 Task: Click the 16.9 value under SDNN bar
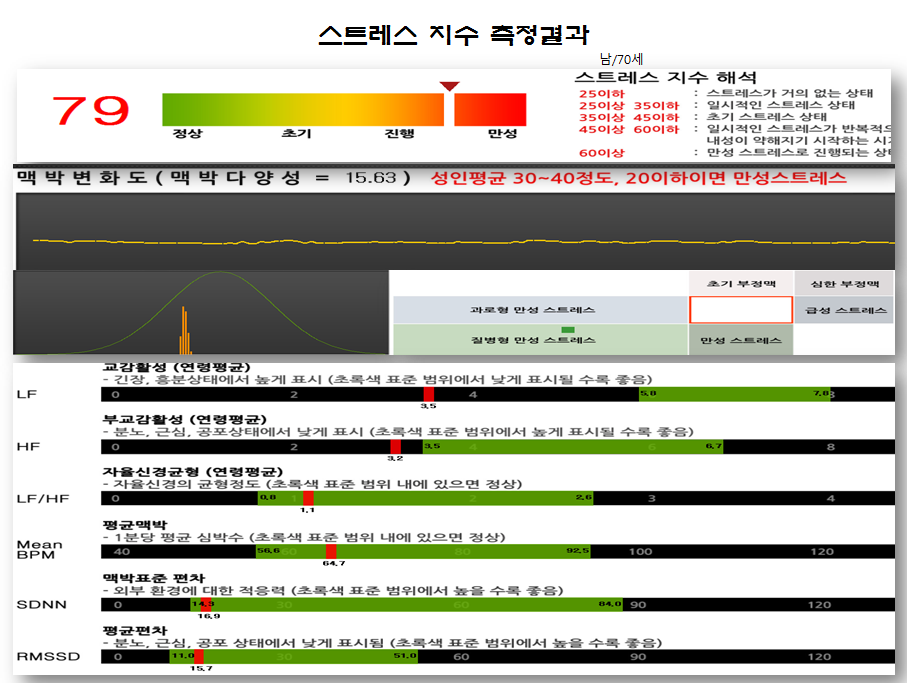[x=209, y=616]
